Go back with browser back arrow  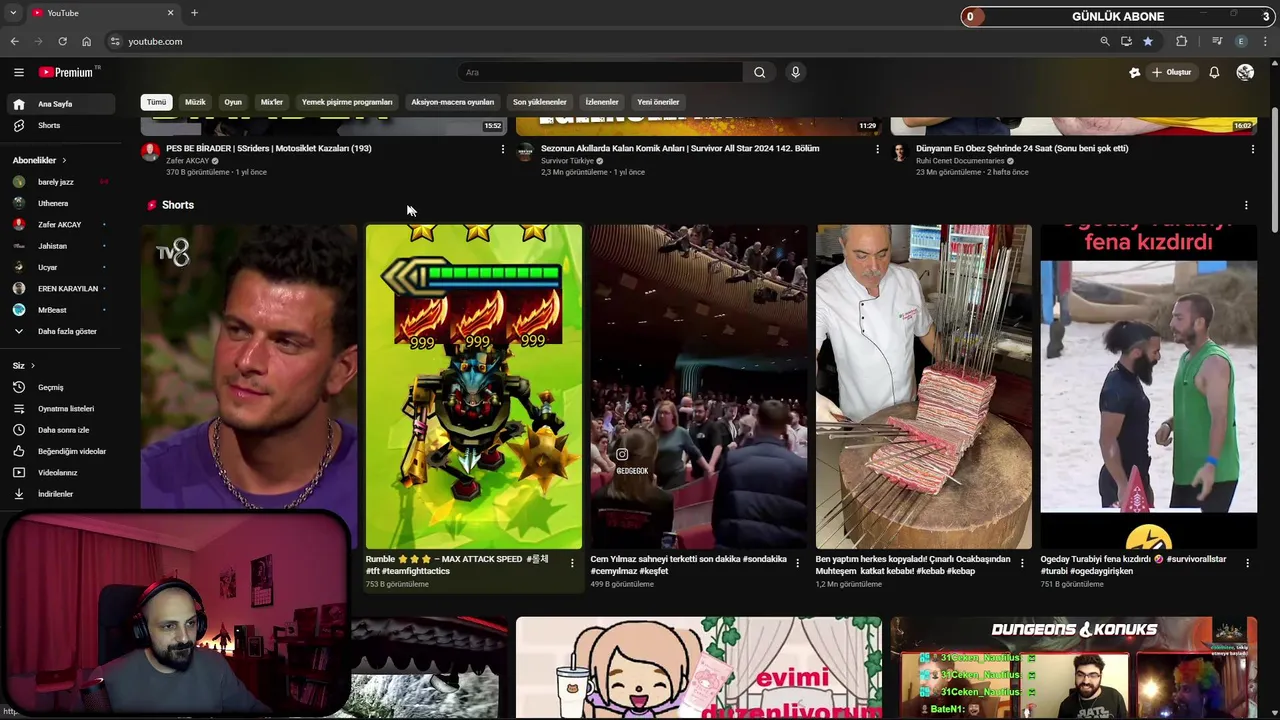pos(14,41)
